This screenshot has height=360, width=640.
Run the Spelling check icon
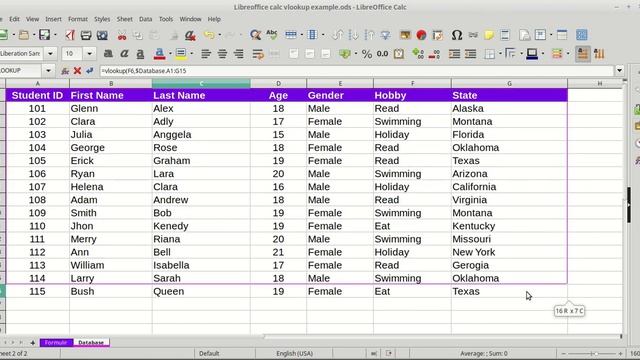271,35
